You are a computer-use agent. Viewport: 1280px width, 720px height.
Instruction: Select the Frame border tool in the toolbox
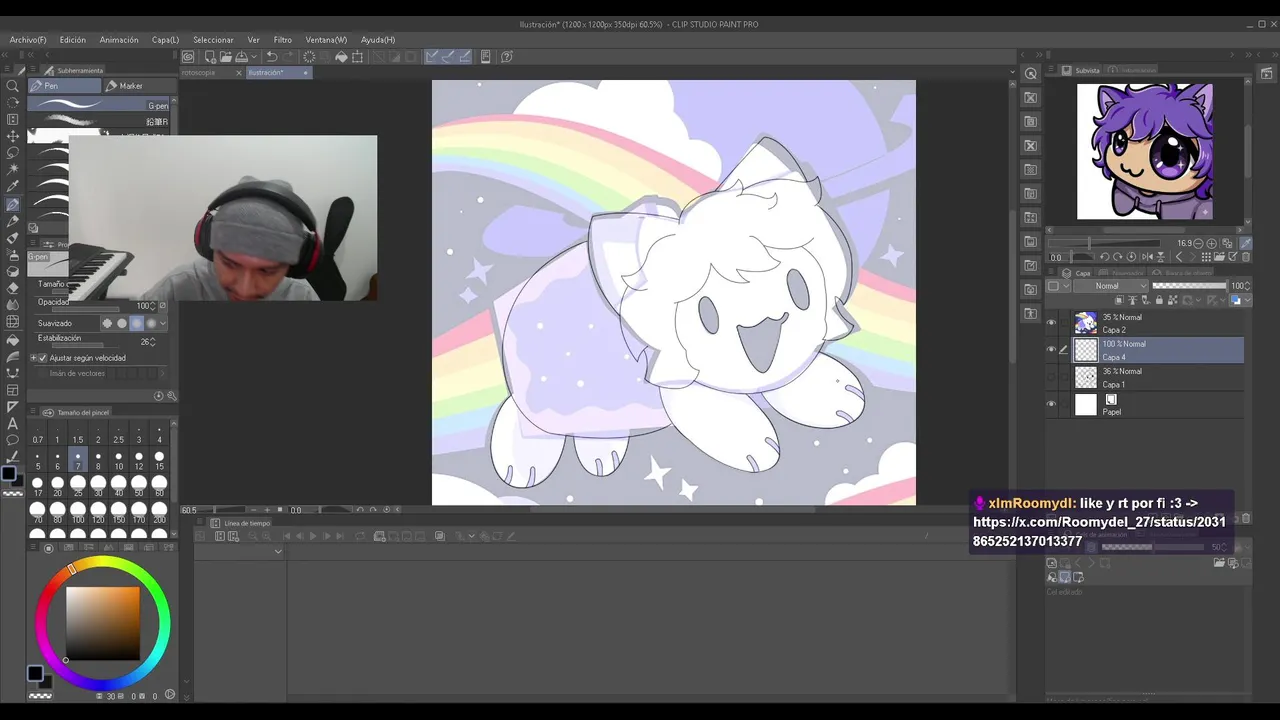tap(13, 390)
